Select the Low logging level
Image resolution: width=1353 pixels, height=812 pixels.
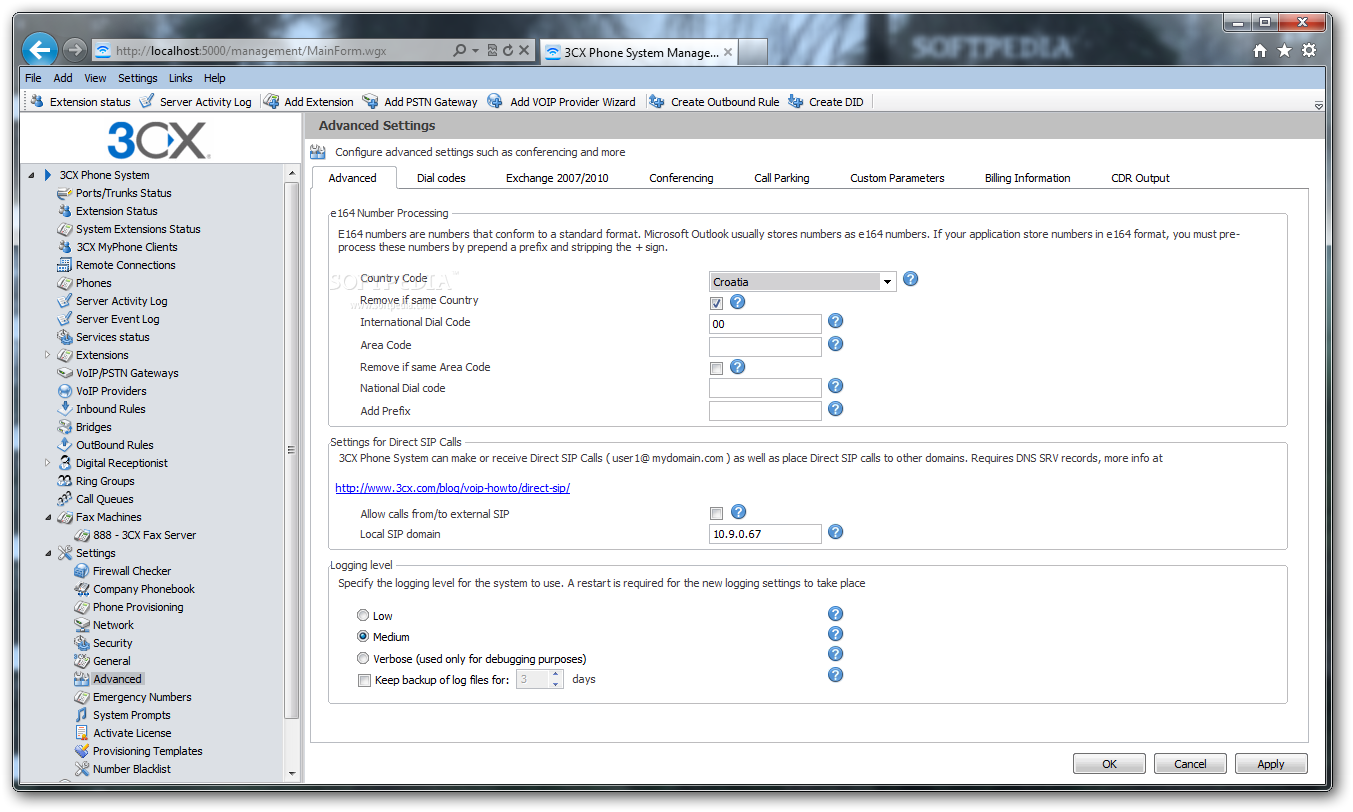coord(363,615)
